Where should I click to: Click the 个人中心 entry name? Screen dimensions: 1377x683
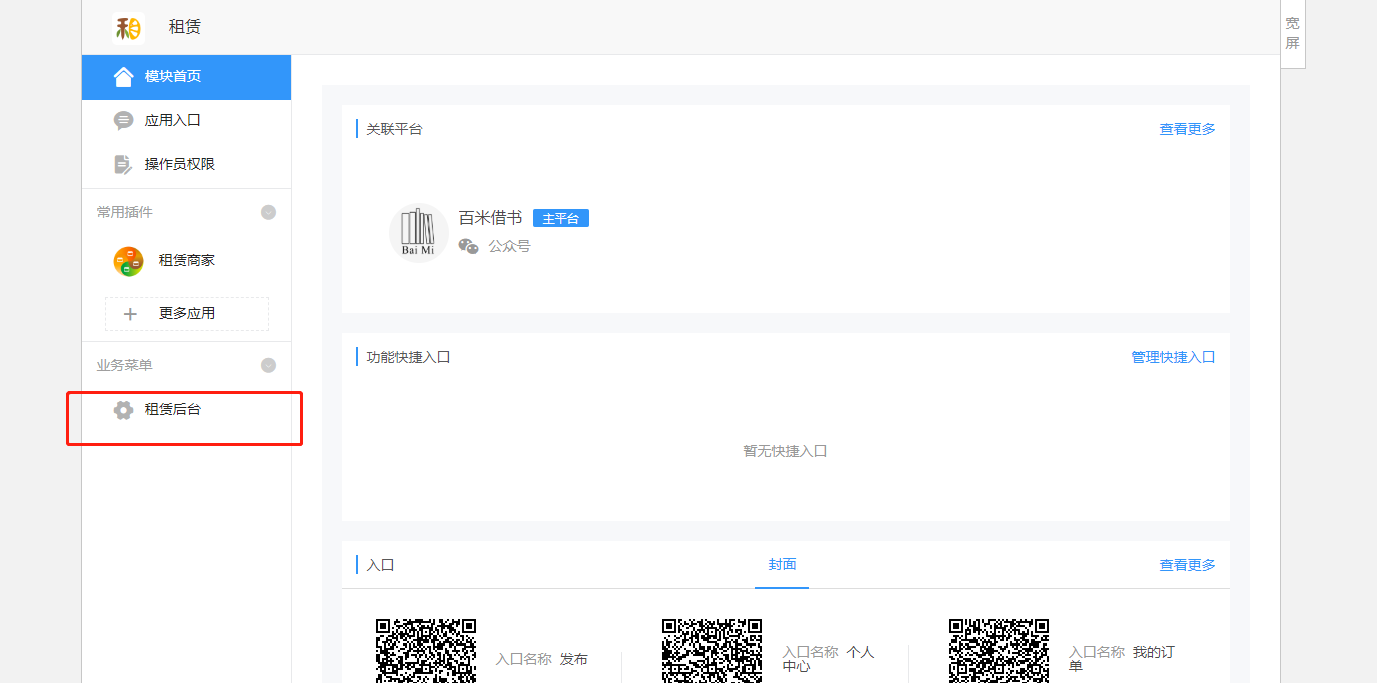coord(829,659)
